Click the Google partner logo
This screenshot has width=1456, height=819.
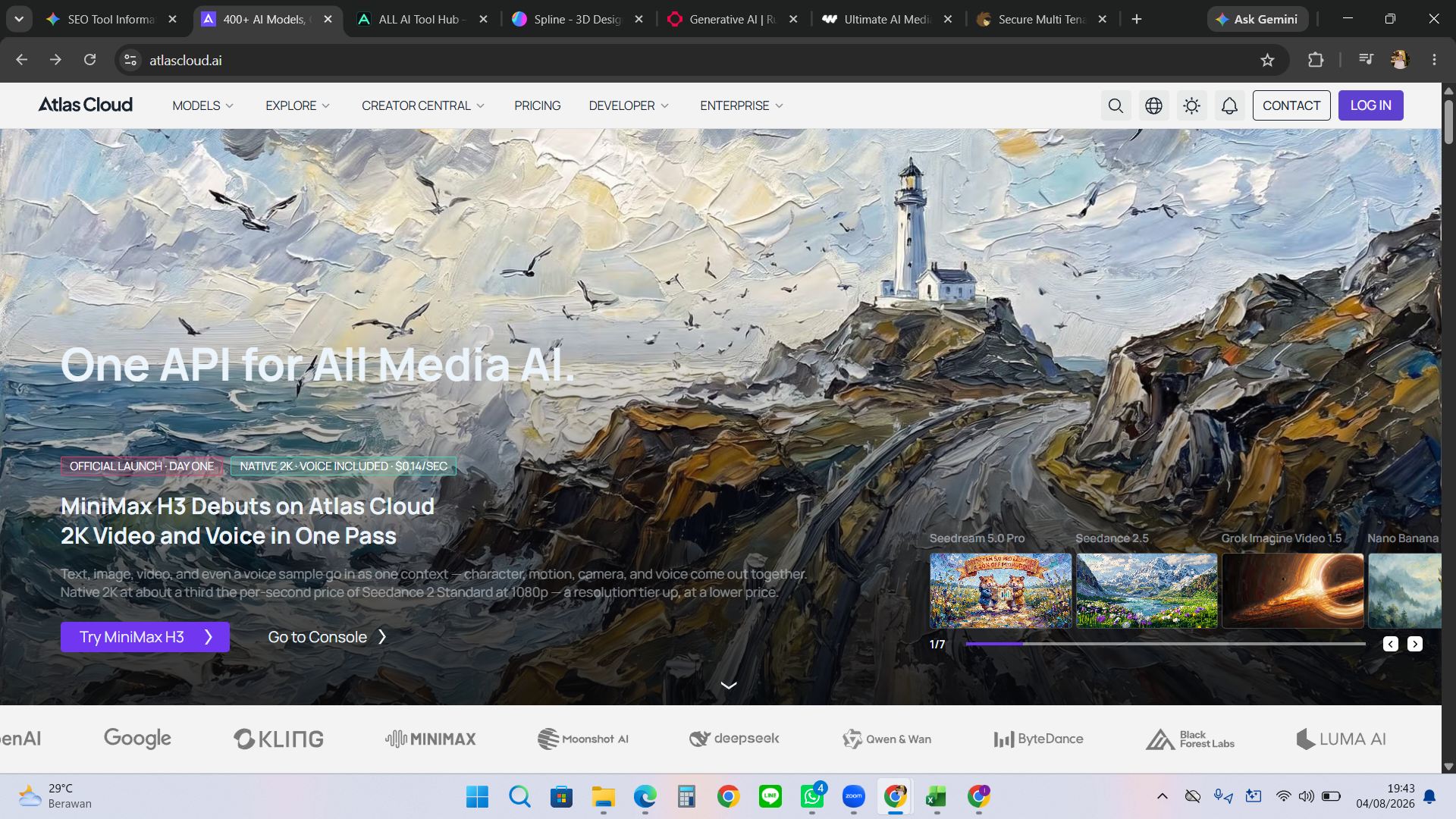(x=137, y=739)
